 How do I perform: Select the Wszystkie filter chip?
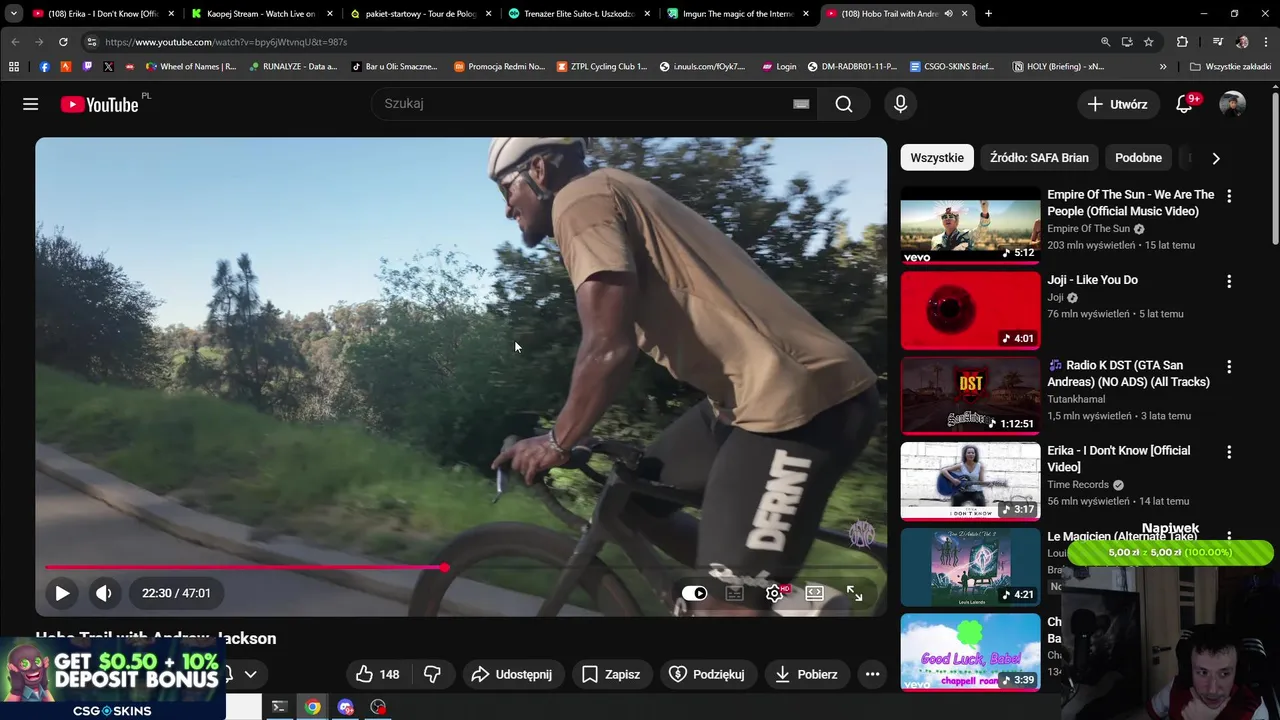pyautogui.click(x=937, y=158)
